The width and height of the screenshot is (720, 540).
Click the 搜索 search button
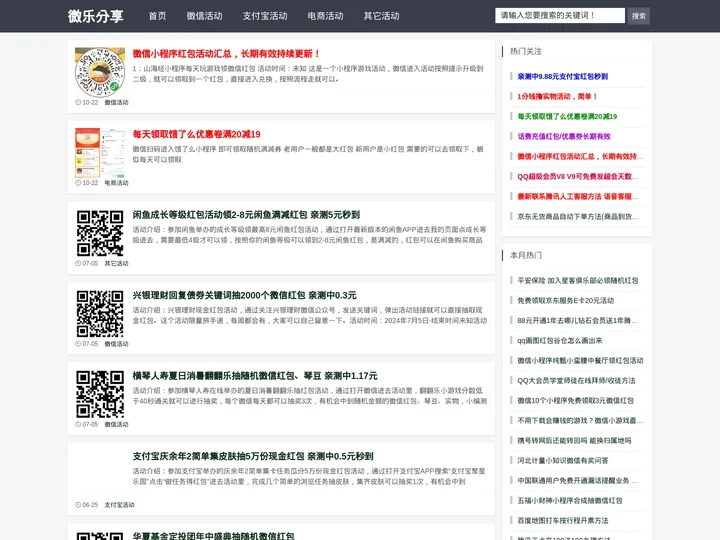point(639,16)
